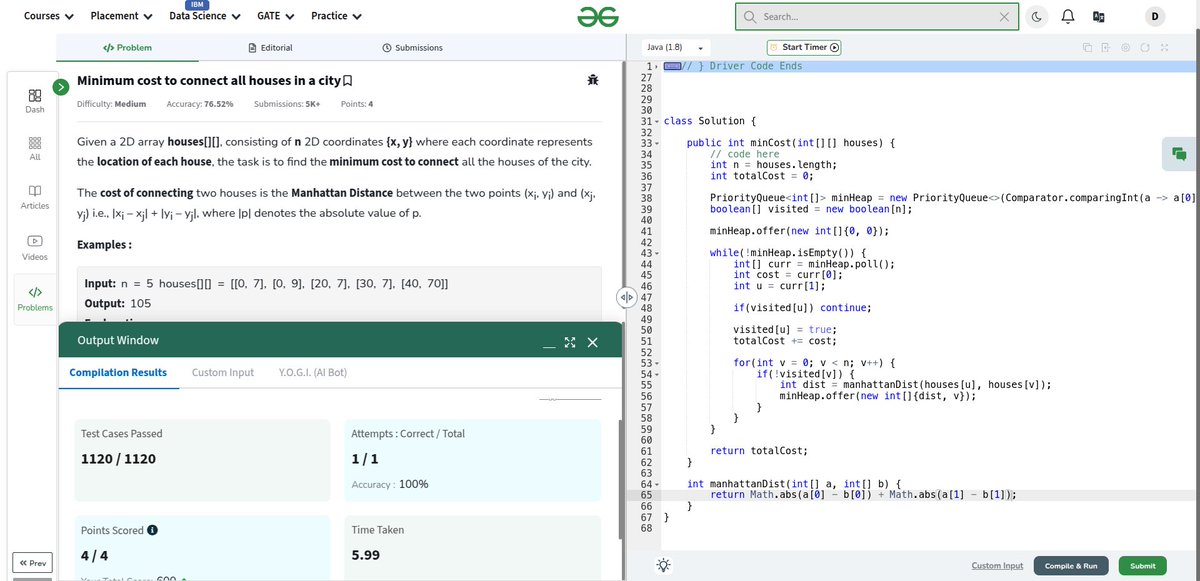1200x581 pixels.
Task: Toggle dark mode with the moon icon
Action: click(1037, 16)
